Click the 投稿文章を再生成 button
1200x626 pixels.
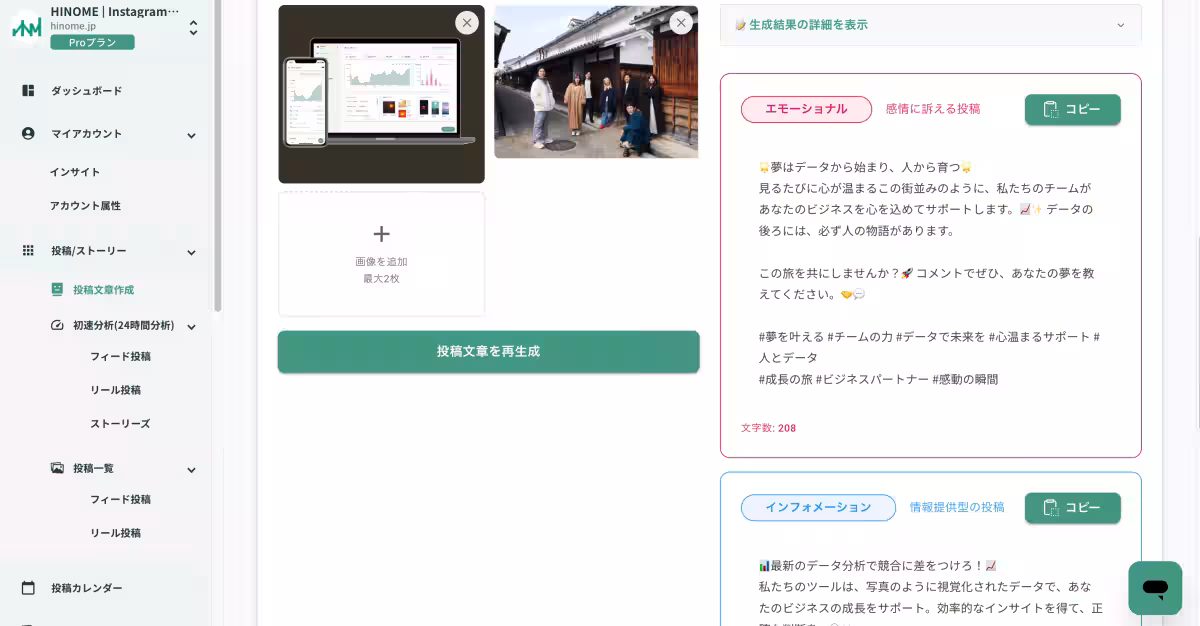point(488,352)
